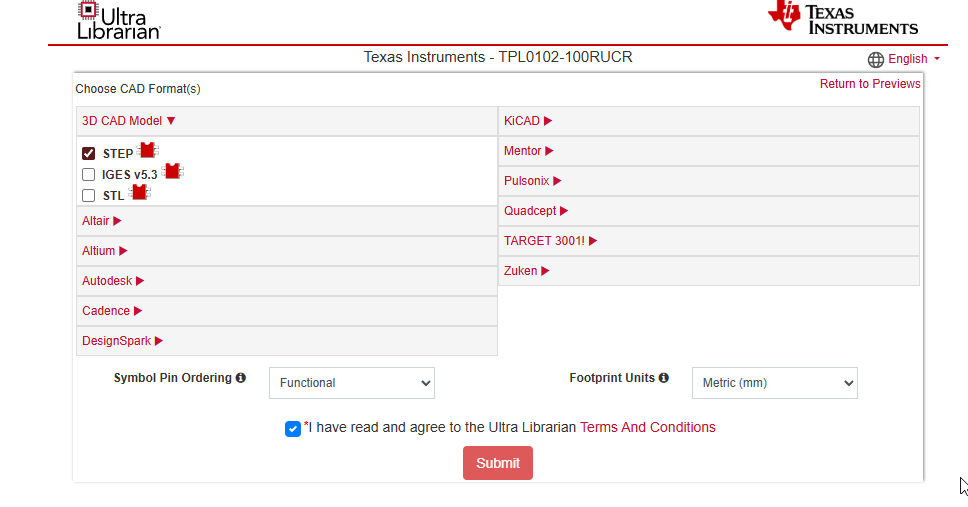
Task: Open the Footprint Units Metric (mm) dropdown
Action: [775, 383]
